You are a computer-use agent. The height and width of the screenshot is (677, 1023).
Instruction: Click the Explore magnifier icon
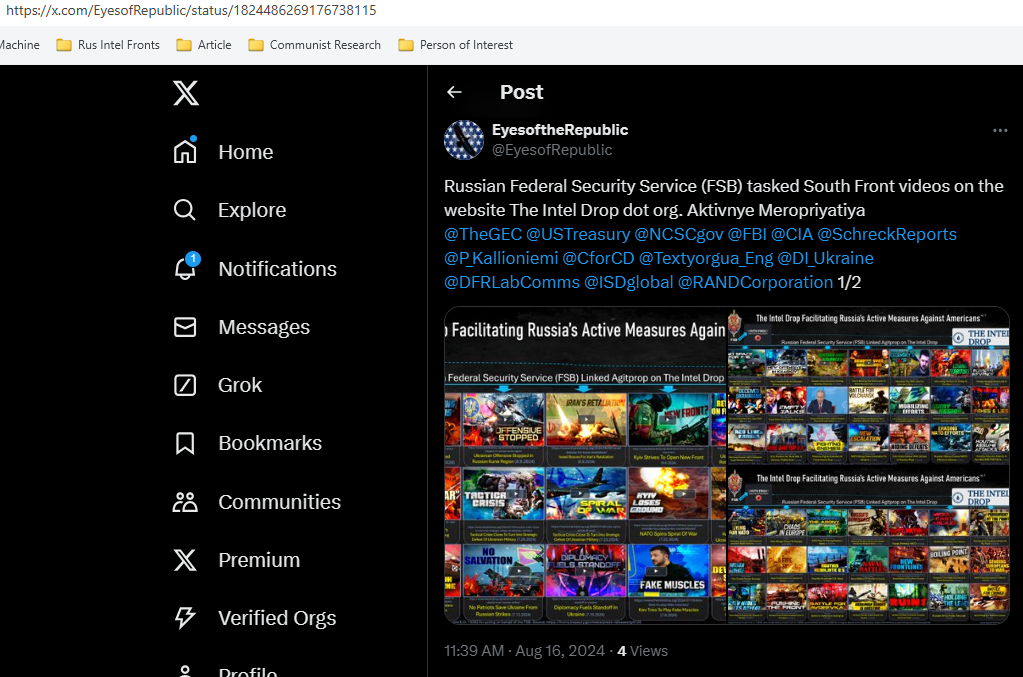[185, 210]
